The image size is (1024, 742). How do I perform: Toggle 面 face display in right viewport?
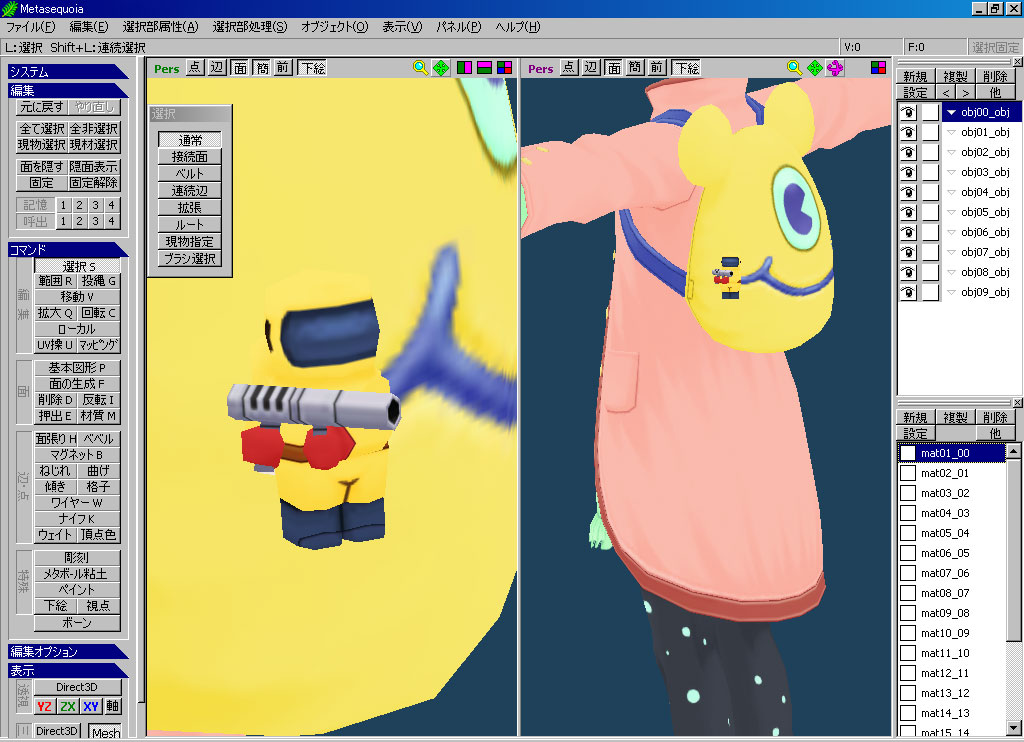click(x=614, y=67)
